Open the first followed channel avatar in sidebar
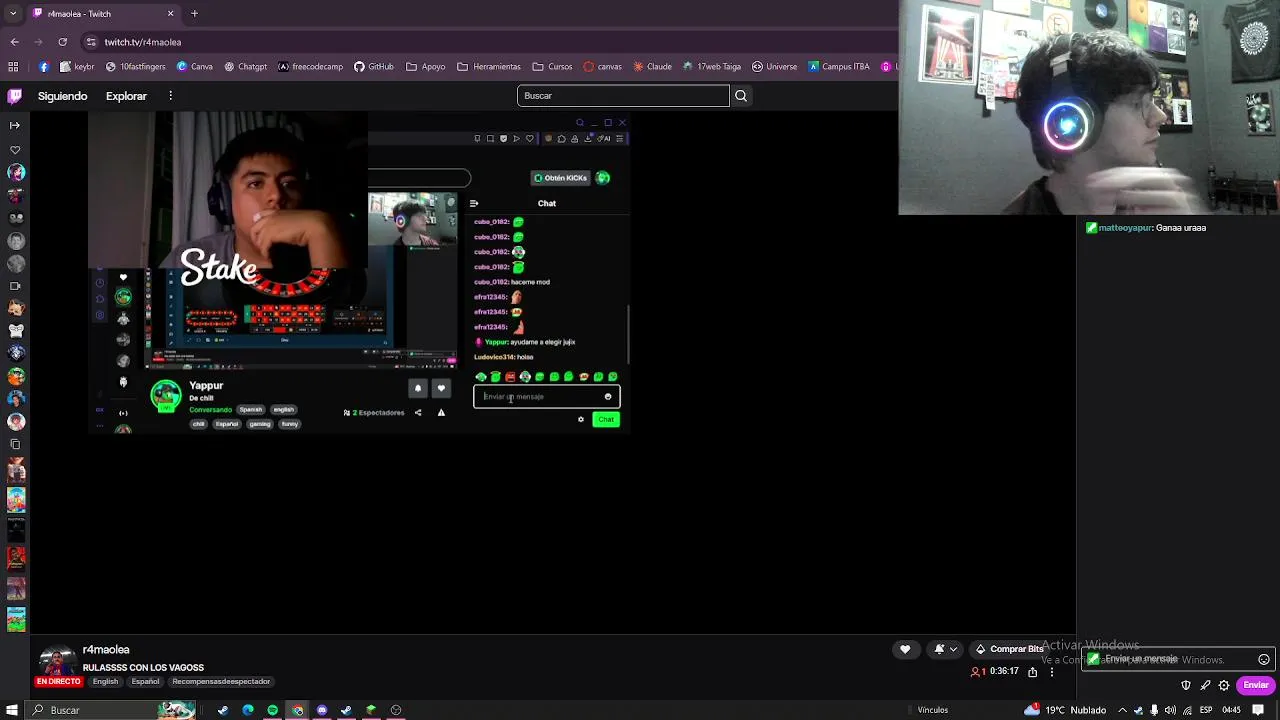This screenshot has width=1280, height=720. pyautogui.click(x=15, y=172)
